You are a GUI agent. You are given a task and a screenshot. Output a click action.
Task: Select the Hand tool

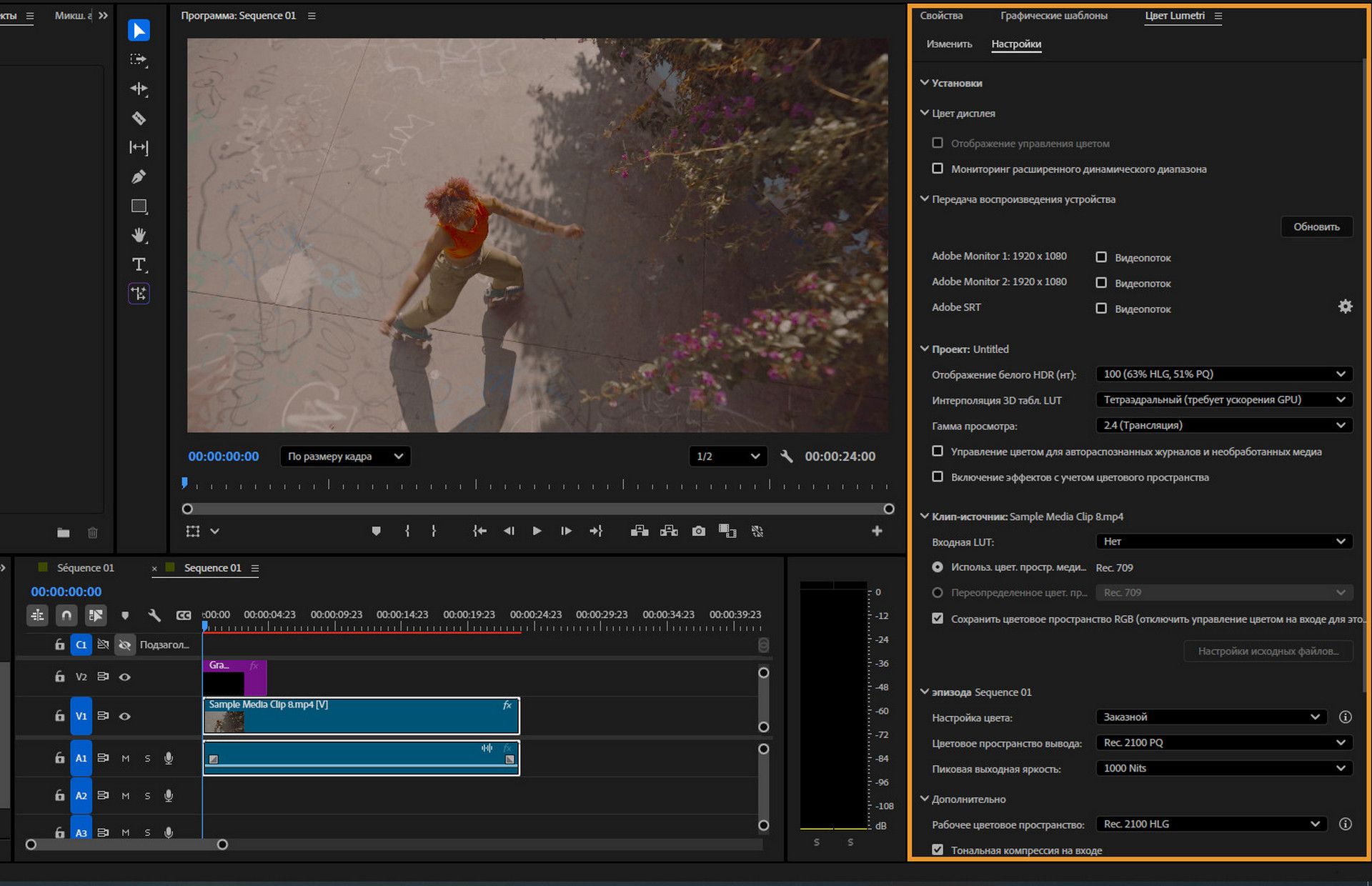click(x=139, y=235)
